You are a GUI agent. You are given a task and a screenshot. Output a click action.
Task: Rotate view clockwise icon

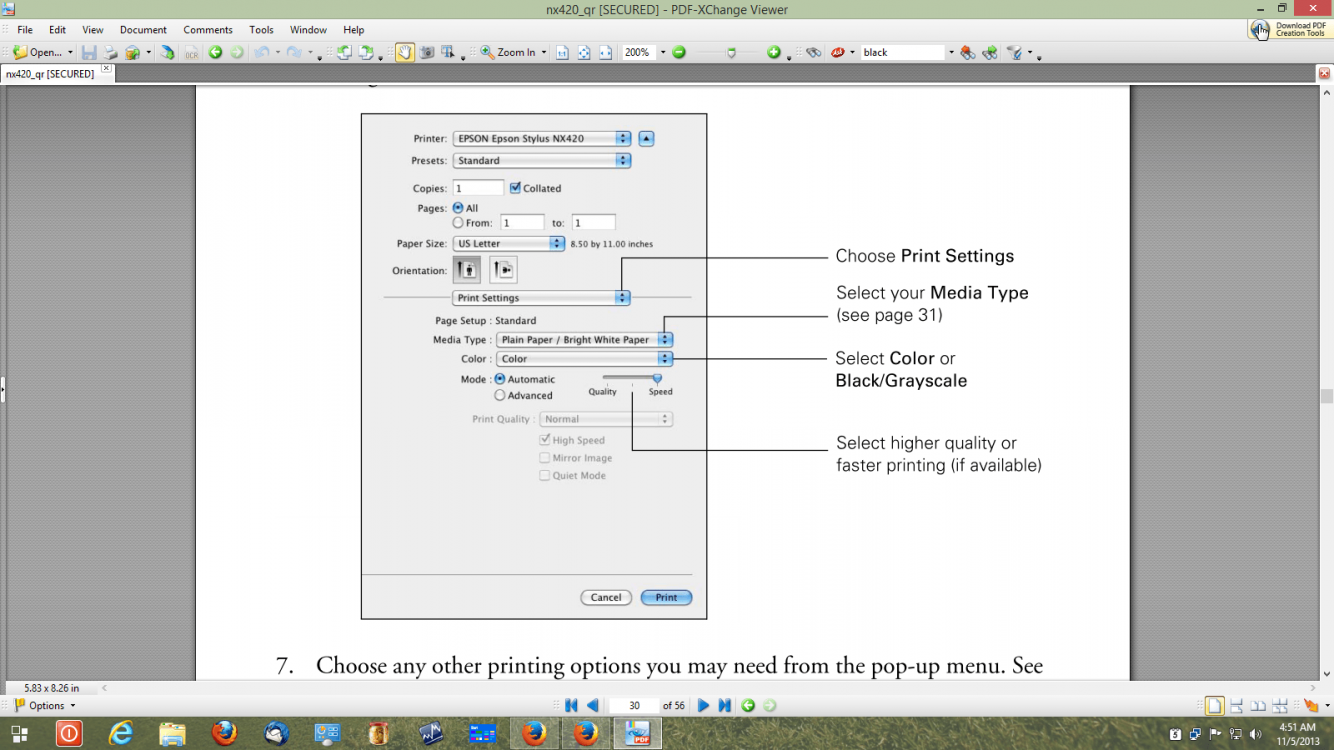click(x=367, y=52)
